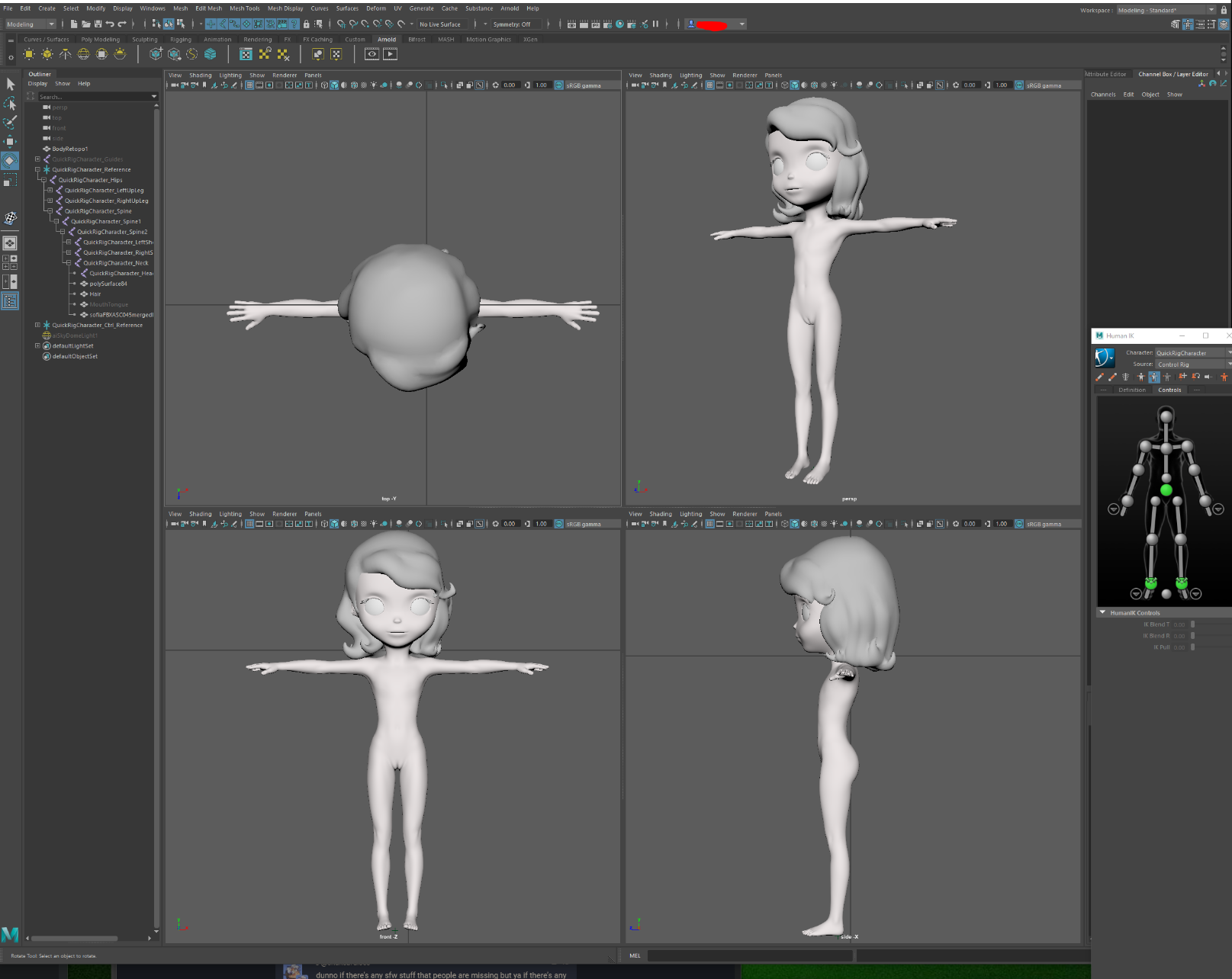Screen dimensions: 1232x979
Task: Click Channels in the Channel Box
Action: [x=1103, y=95]
